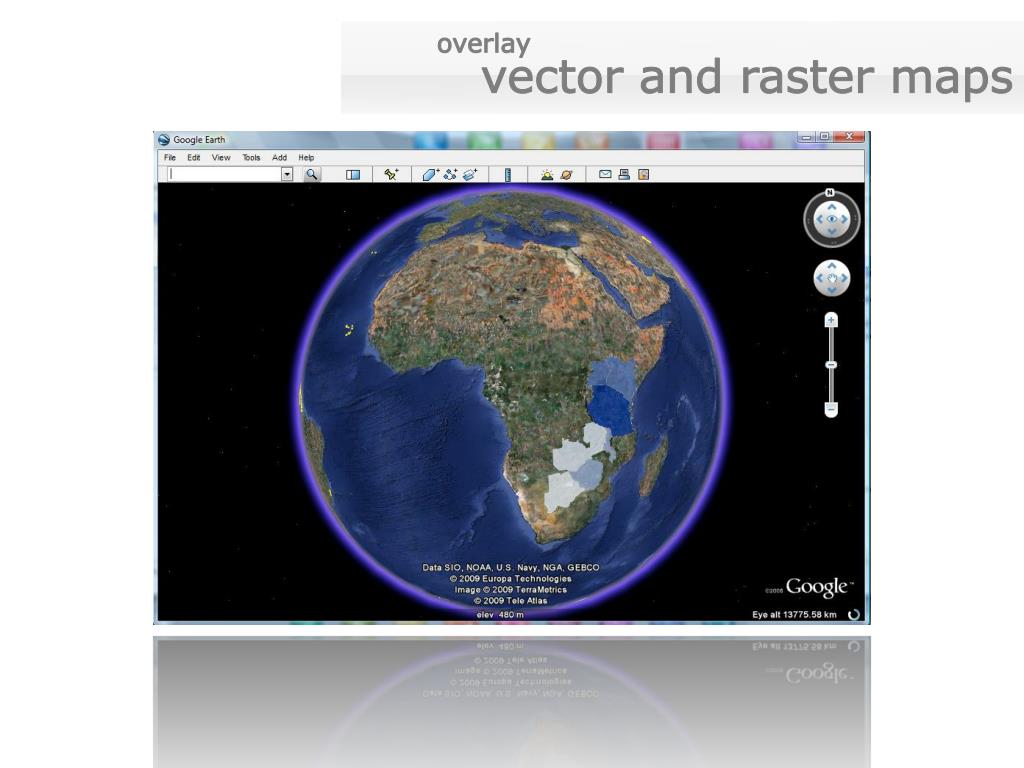The width and height of the screenshot is (1024, 768).
Task: Move down with hand joystick arrow
Action: coord(831,289)
